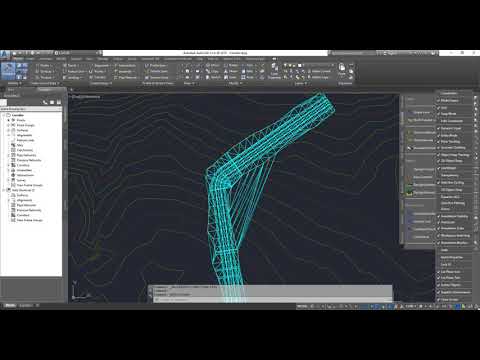Open the Profile creation tool
This screenshot has height=360, width=480.
(98, 71)
